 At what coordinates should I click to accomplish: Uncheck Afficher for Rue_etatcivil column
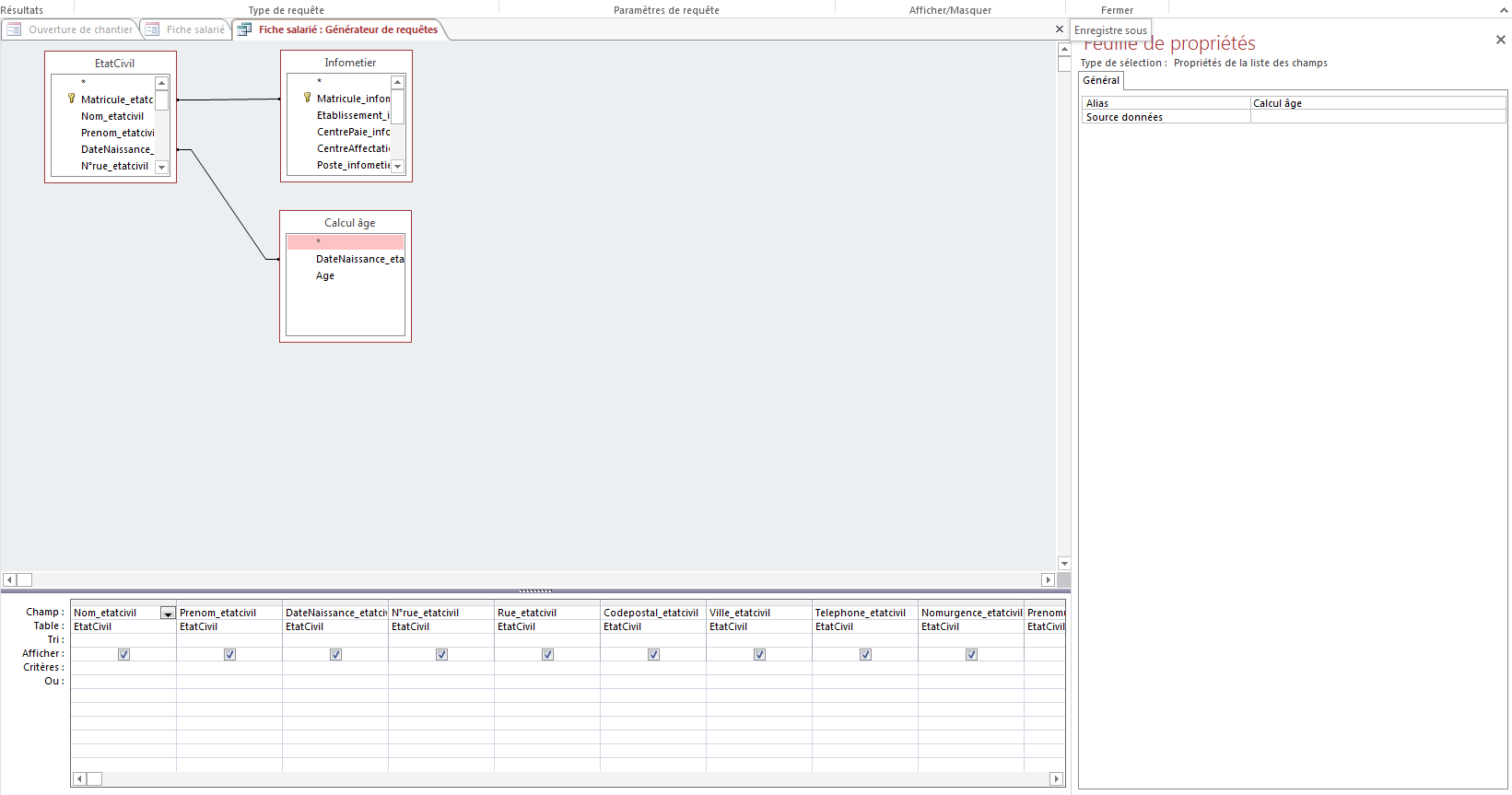(x=547, y=654)
